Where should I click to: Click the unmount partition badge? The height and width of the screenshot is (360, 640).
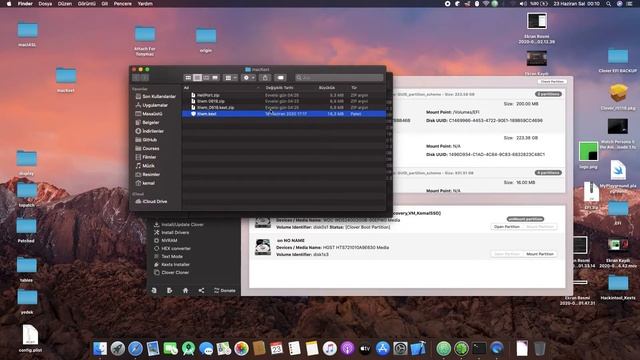pos(525,219)
